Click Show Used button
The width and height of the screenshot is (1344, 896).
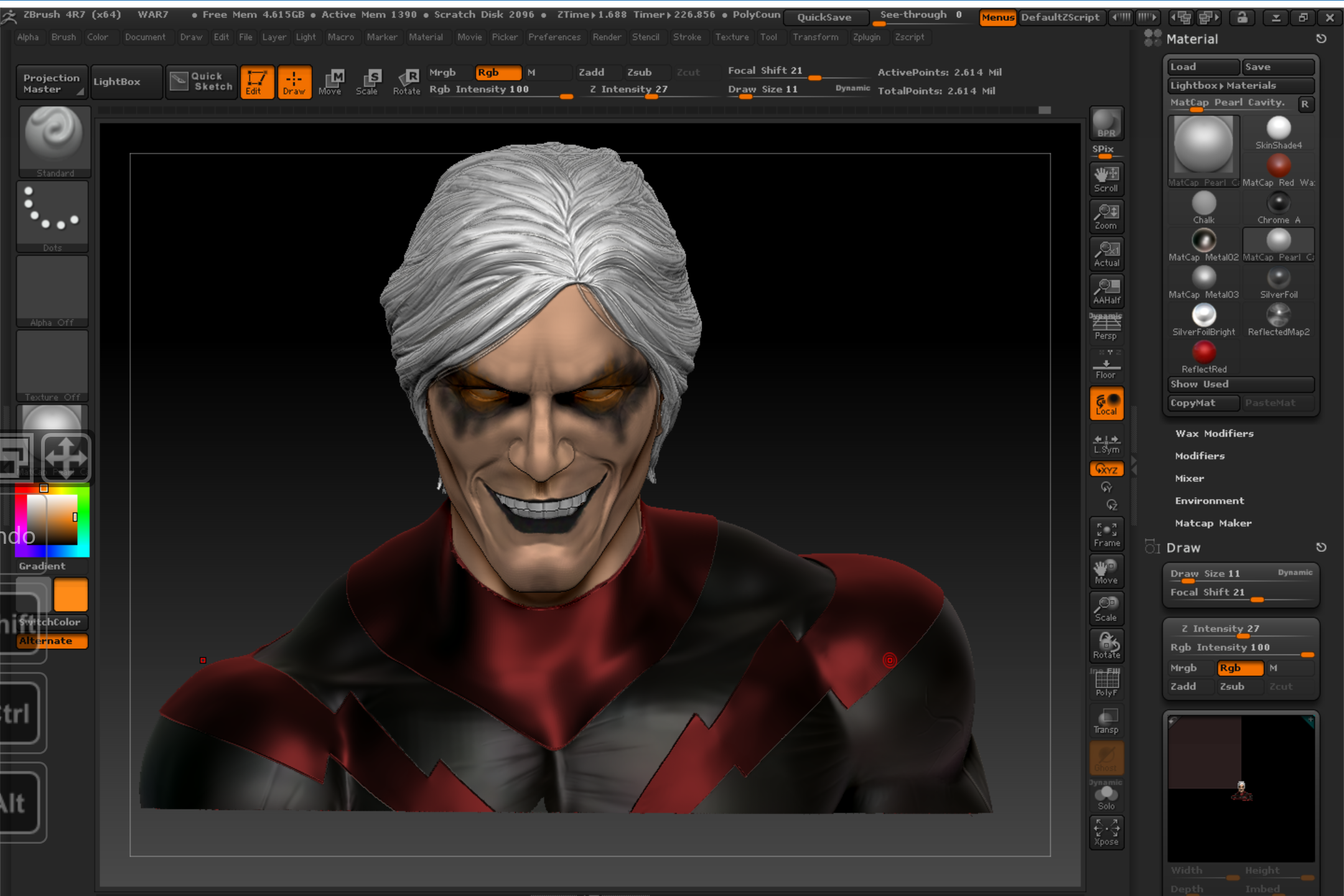coord(1241,385)
